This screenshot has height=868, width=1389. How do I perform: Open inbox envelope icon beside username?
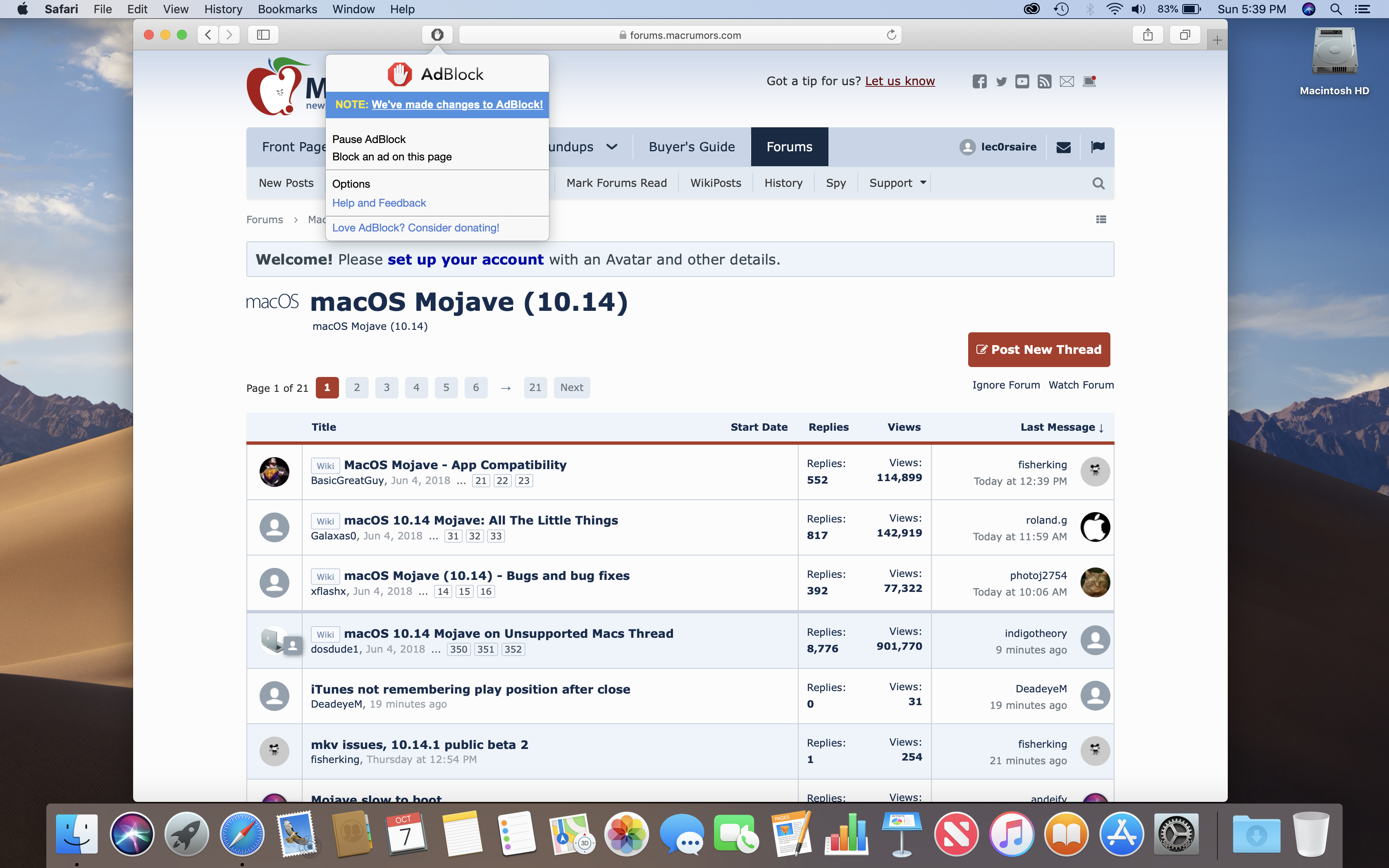[1063, 147]
